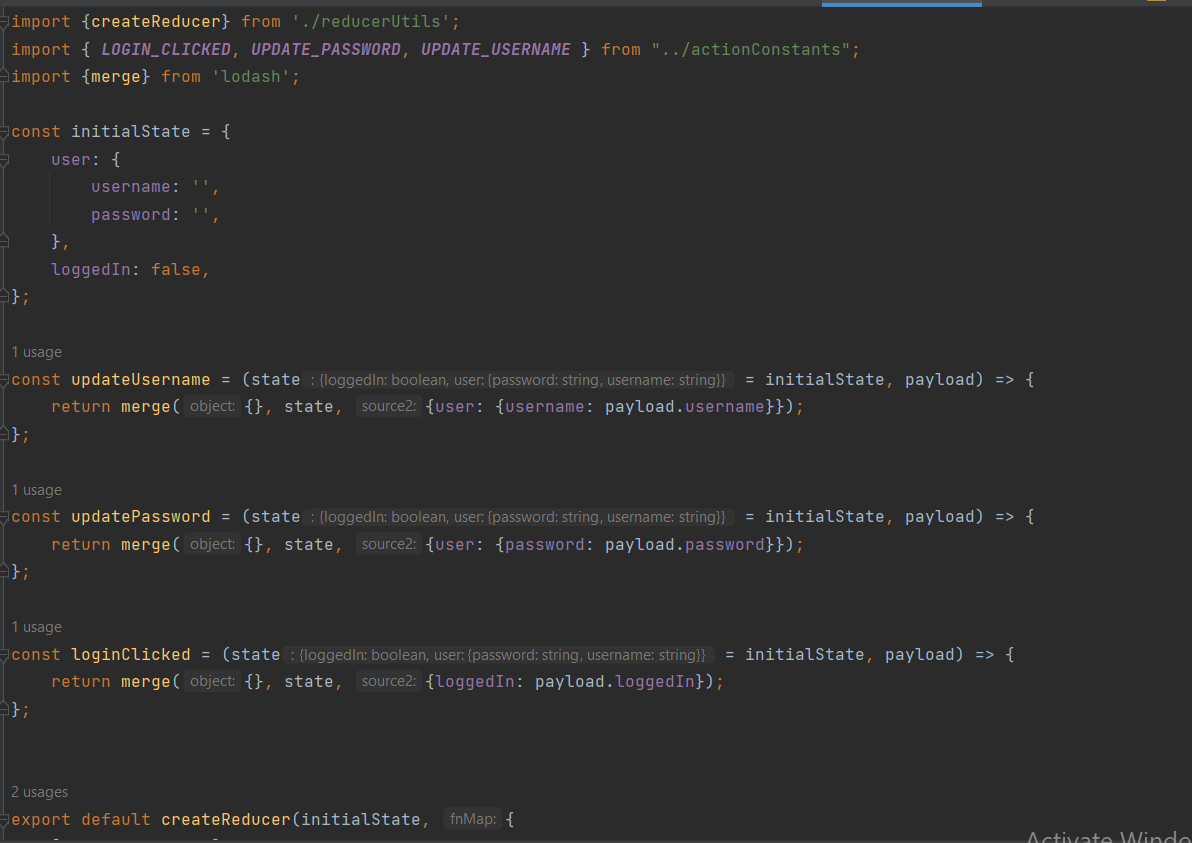Collapse the updatePassword function body

4,516
